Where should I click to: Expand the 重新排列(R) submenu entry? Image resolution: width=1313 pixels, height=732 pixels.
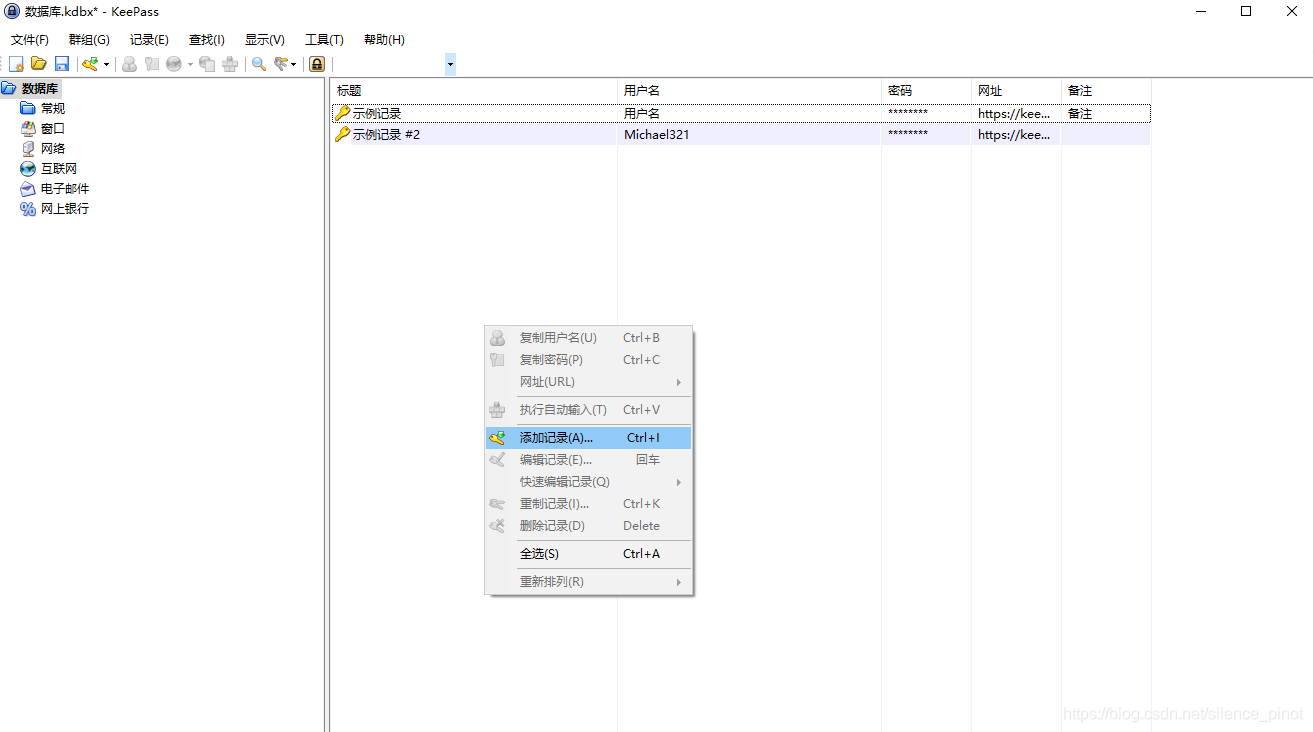click(x=588, y=582)
